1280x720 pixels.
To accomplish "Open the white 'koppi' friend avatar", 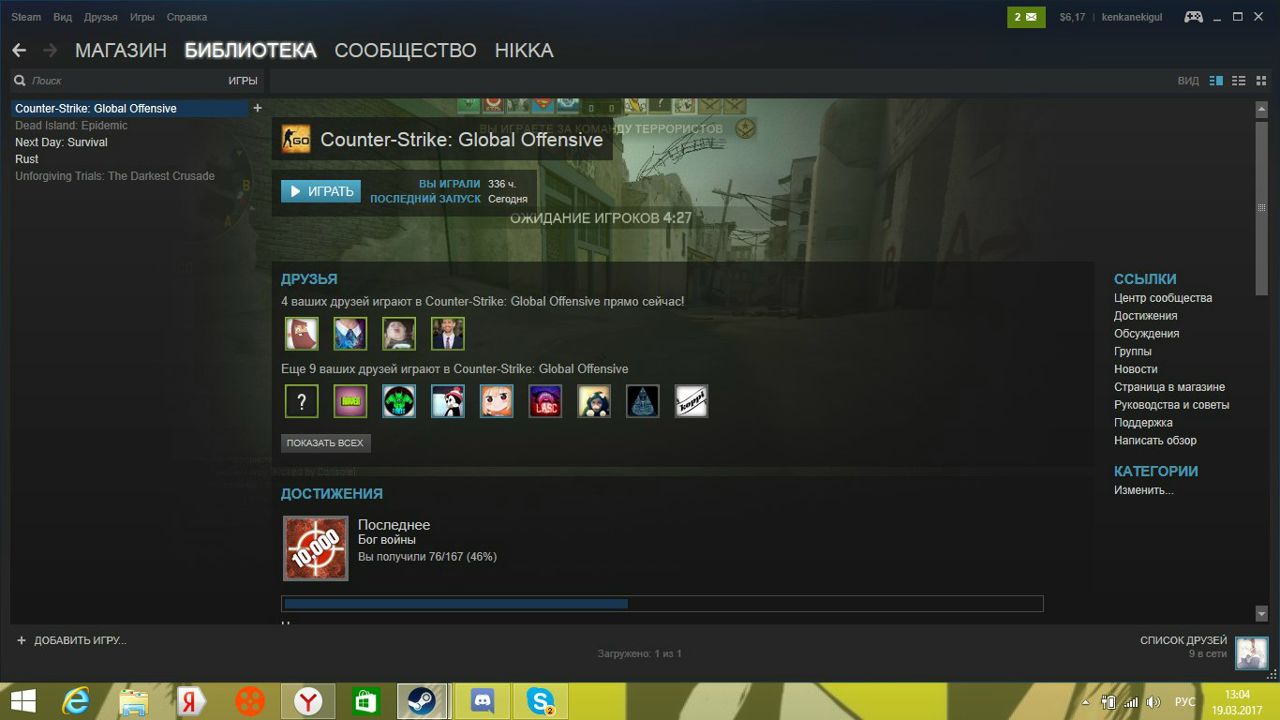I will (691, 401).
